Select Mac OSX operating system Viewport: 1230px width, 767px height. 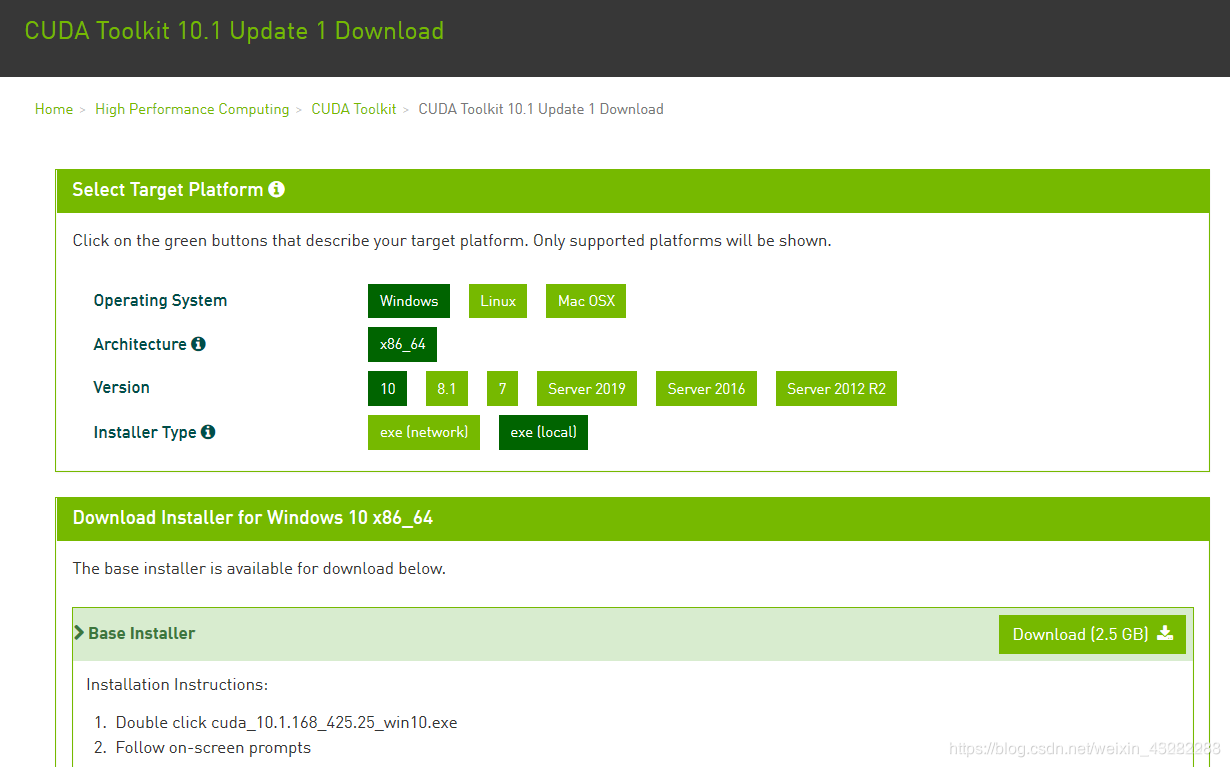[586, 301]
